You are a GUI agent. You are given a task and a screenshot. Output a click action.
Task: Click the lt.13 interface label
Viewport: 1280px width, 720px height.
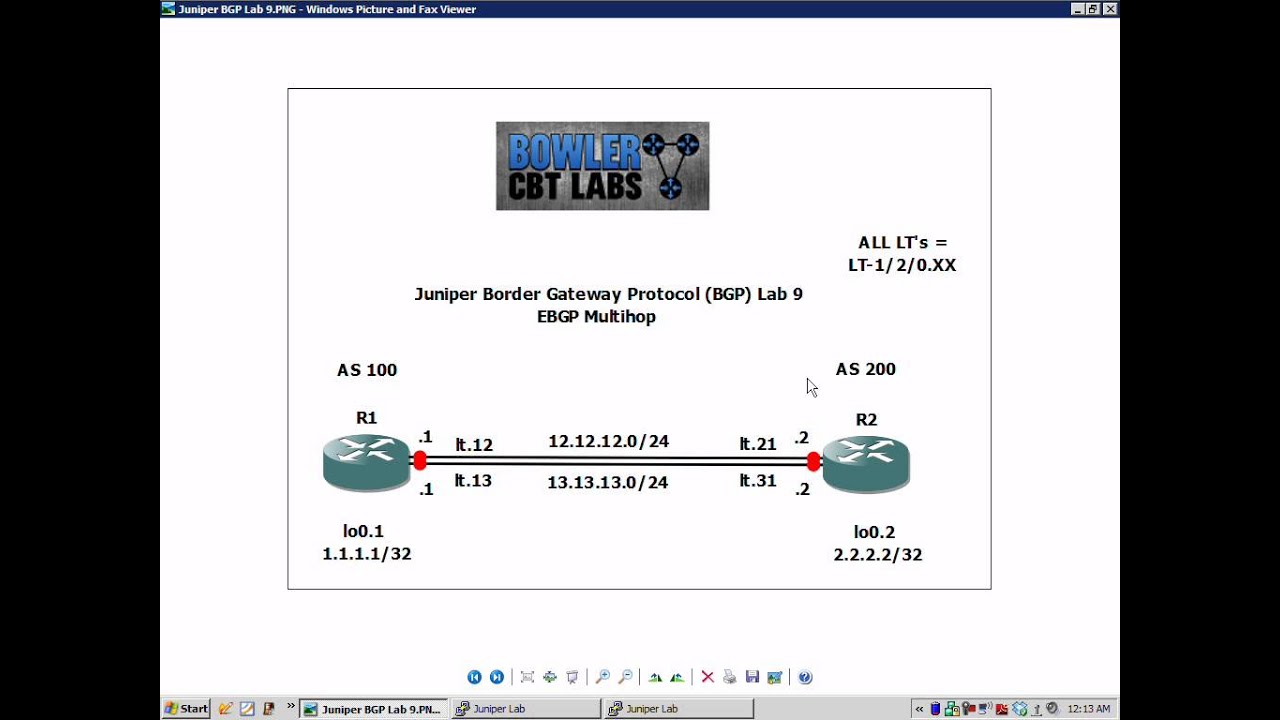(473, 481)
